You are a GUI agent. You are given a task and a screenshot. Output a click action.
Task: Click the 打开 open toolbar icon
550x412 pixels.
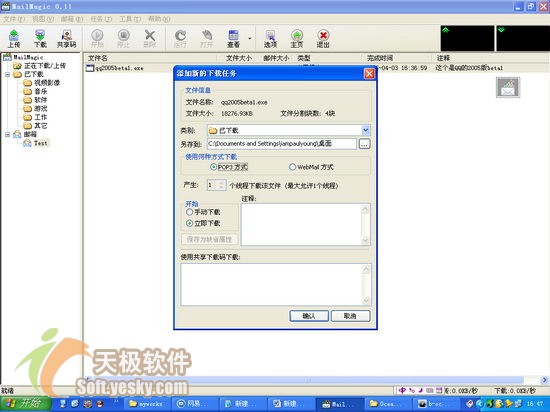(207, 39)
